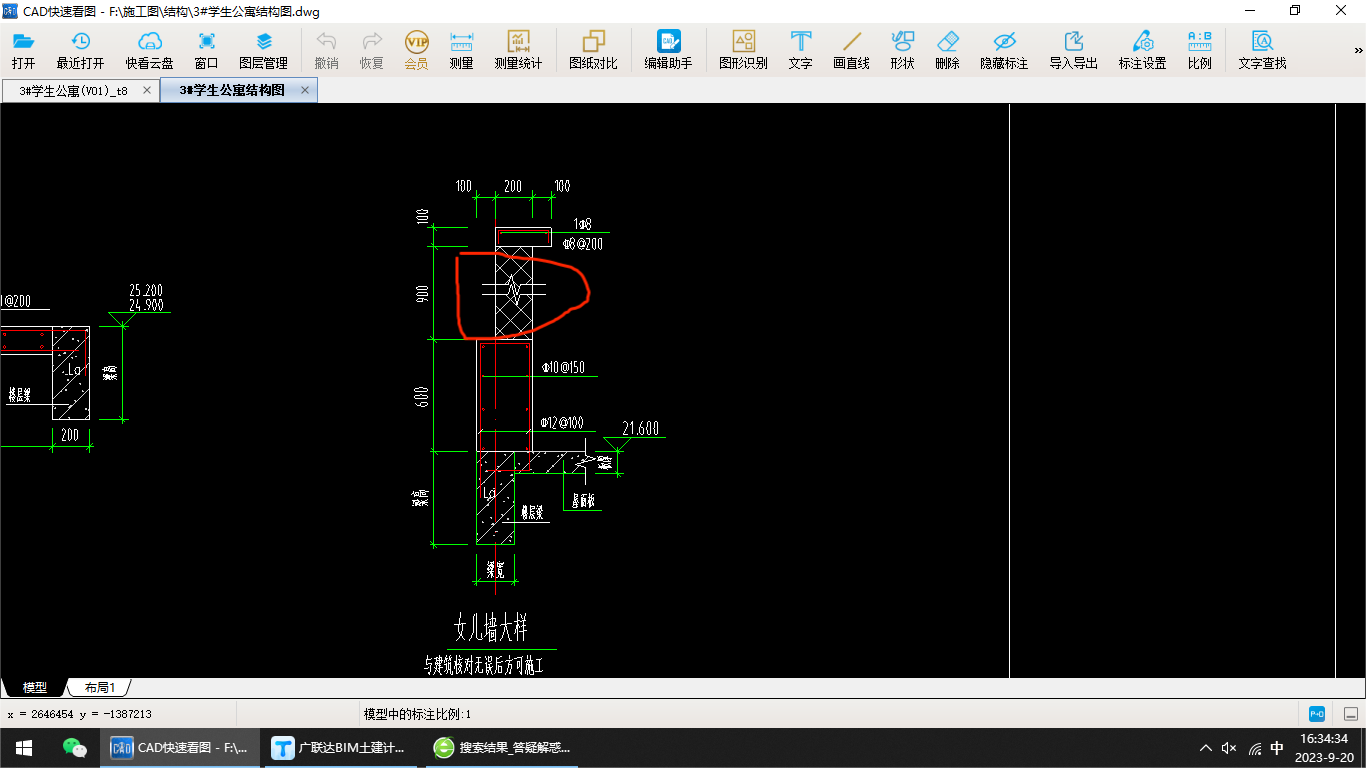Select the 文字 text tool
1366x768 pixels.
800,50
